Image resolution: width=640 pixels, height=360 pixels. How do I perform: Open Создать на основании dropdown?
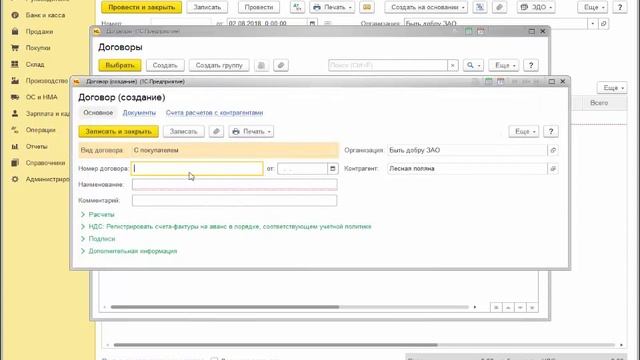click(426, 7)
